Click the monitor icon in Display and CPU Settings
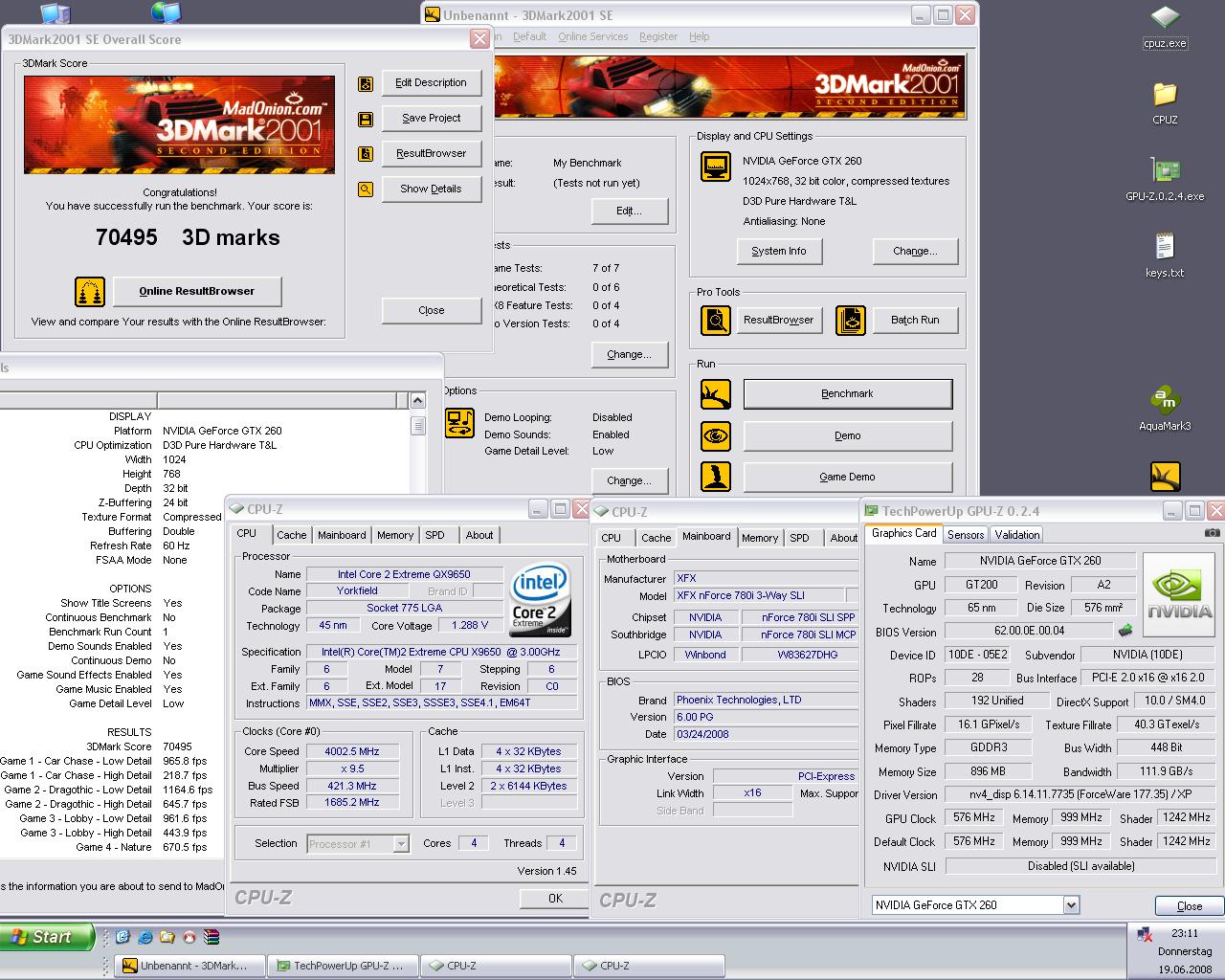1225x980 pixels. click(x=716, y=167)
